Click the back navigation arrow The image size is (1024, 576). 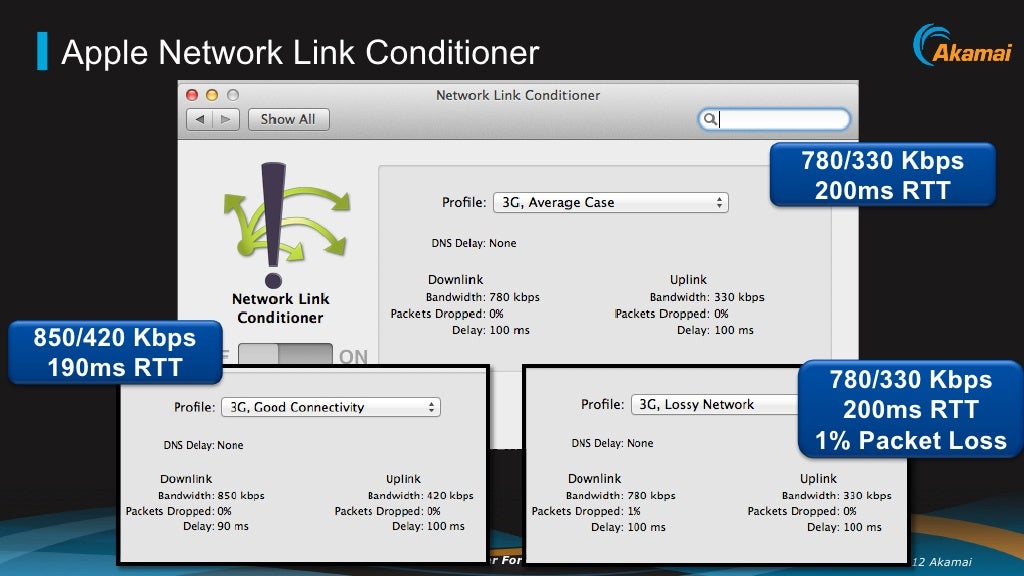[x=200, y=120]
